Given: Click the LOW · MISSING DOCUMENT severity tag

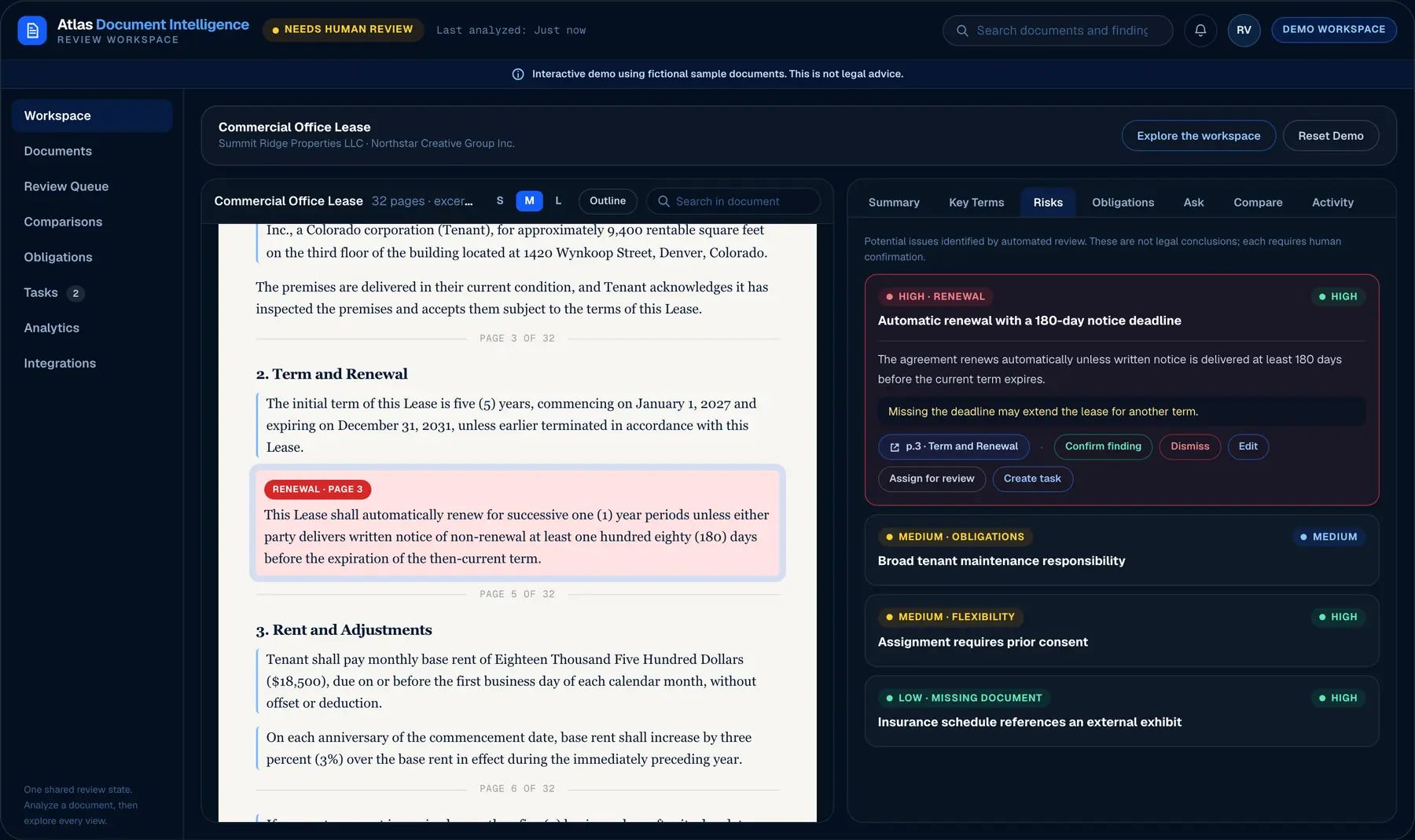Looking at the screenshot, I should coord(964,699).
